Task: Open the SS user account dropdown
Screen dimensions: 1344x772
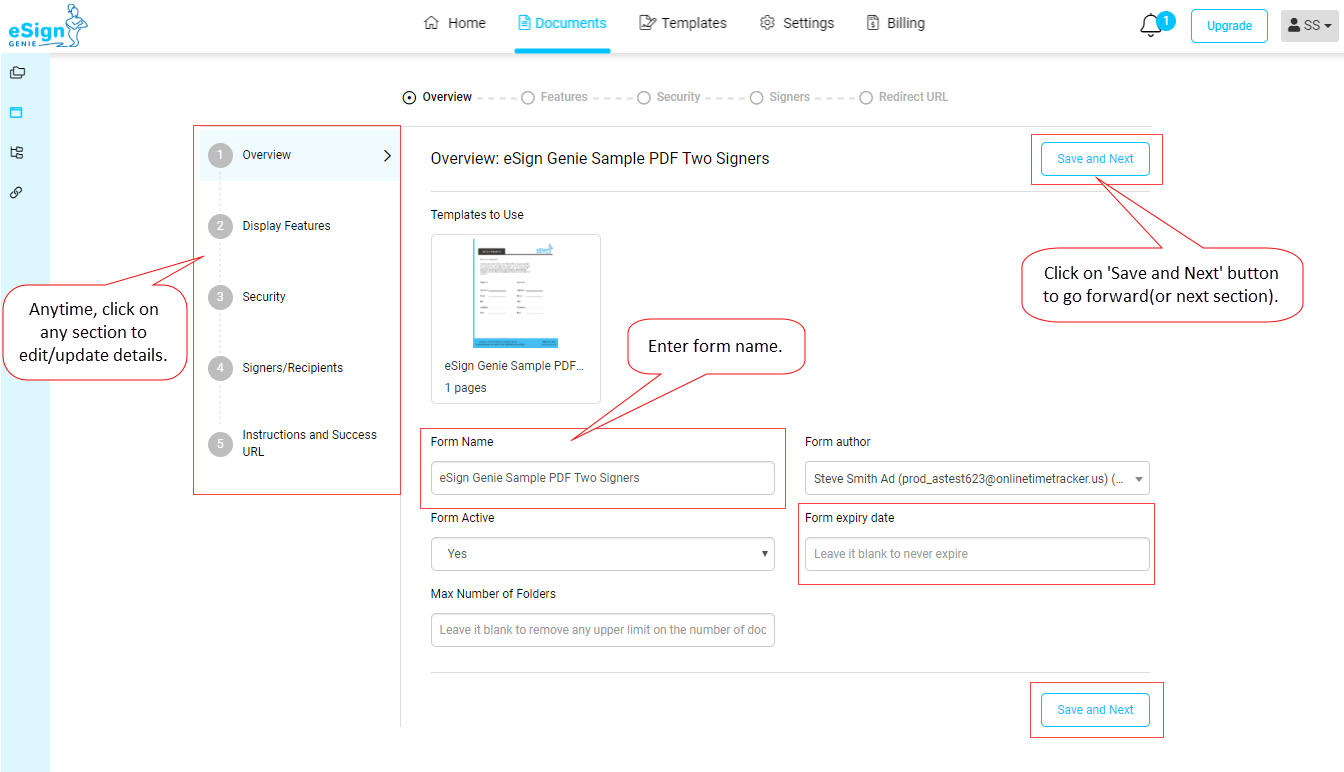Action: pyautogui.click(x=1309, y=26)
